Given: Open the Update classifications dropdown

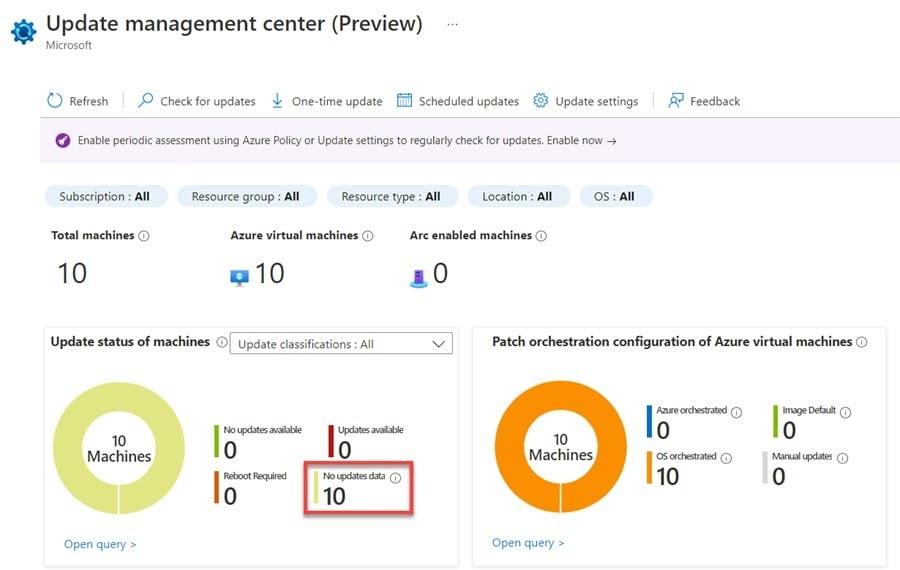Looking at the screenshot, I should pyautogui.click(x=341, y=344).
